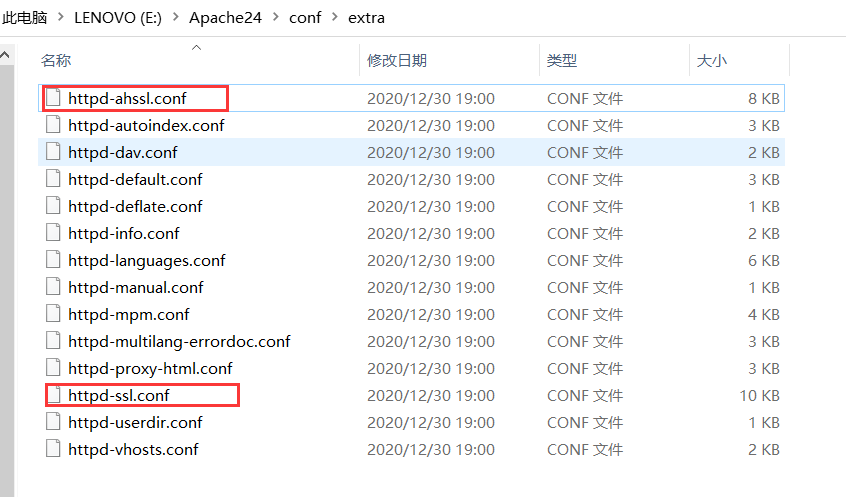
Task: Select the httpd-languages.conf file name
Action: click(147, 260)
